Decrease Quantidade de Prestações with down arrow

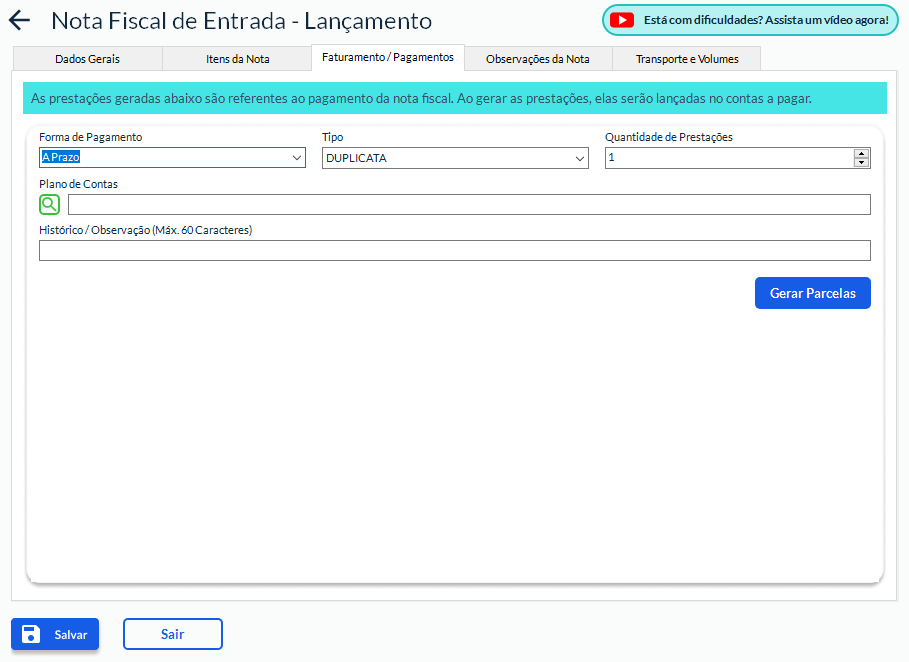(x=861, y=162)
